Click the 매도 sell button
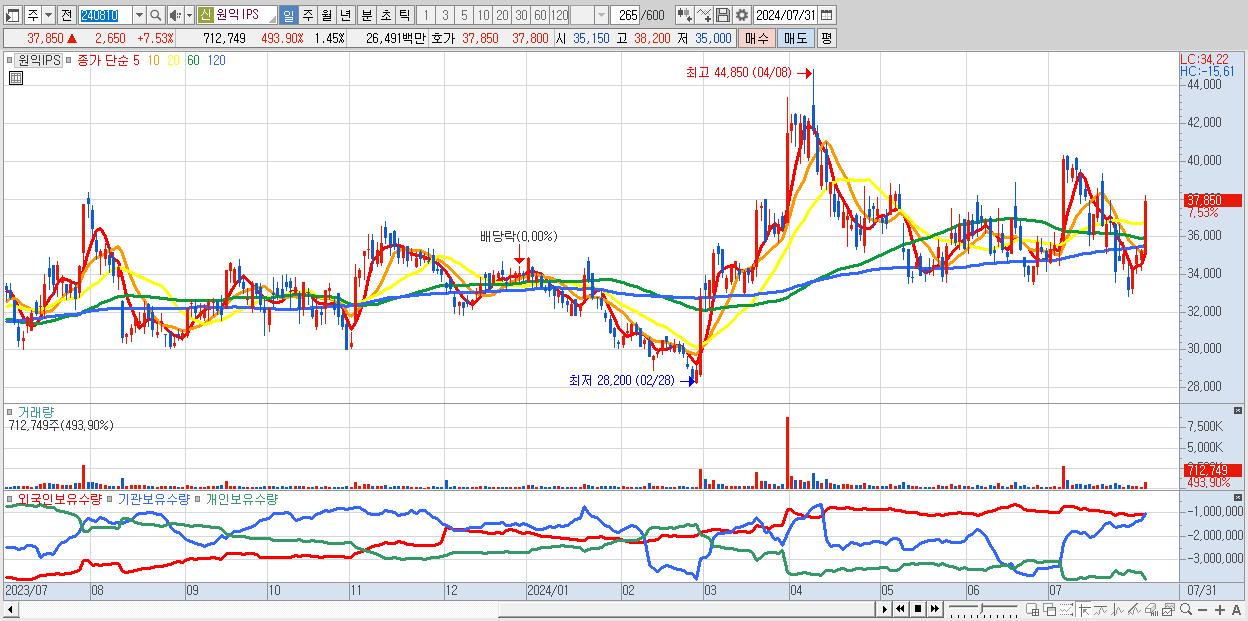1248x621 pixels. coord(795,38)
